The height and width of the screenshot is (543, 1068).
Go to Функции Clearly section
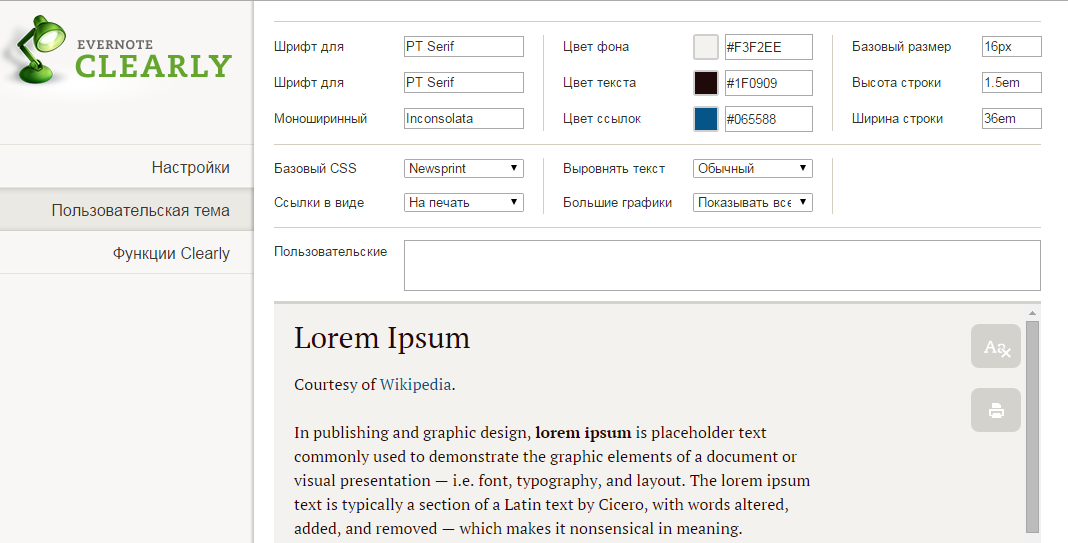tap(171, 253)
